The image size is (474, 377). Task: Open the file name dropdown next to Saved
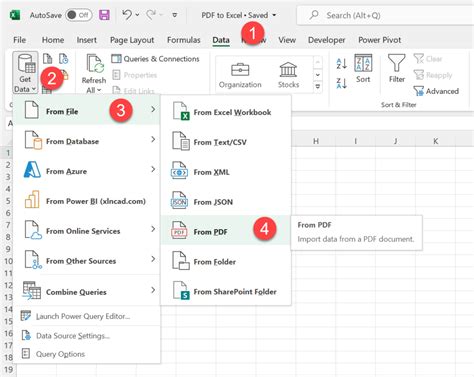click(x=274, y=15)
